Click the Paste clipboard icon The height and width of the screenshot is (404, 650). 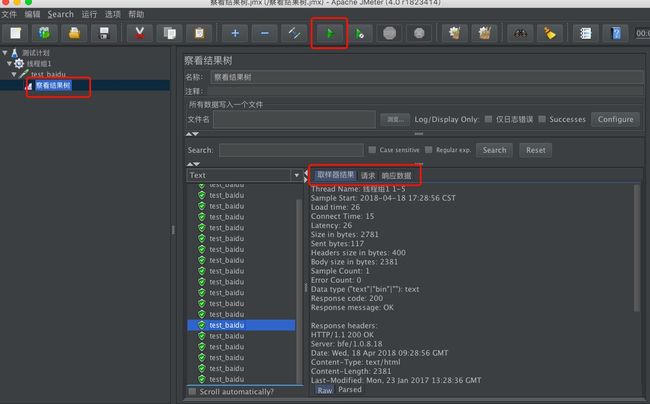pos(199,33)
